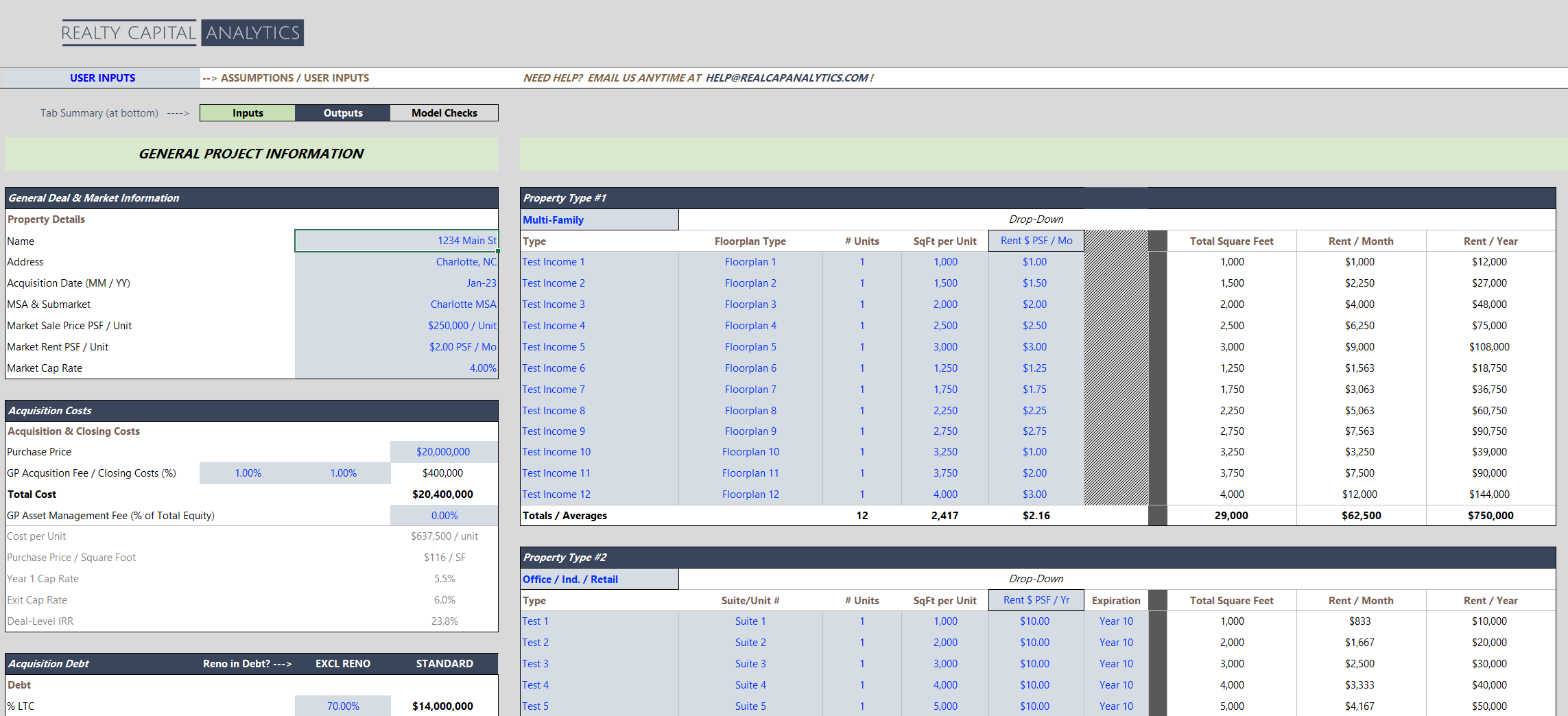
Task: Open the Floorplan 1 dropdown
Action: coord(750,261)
